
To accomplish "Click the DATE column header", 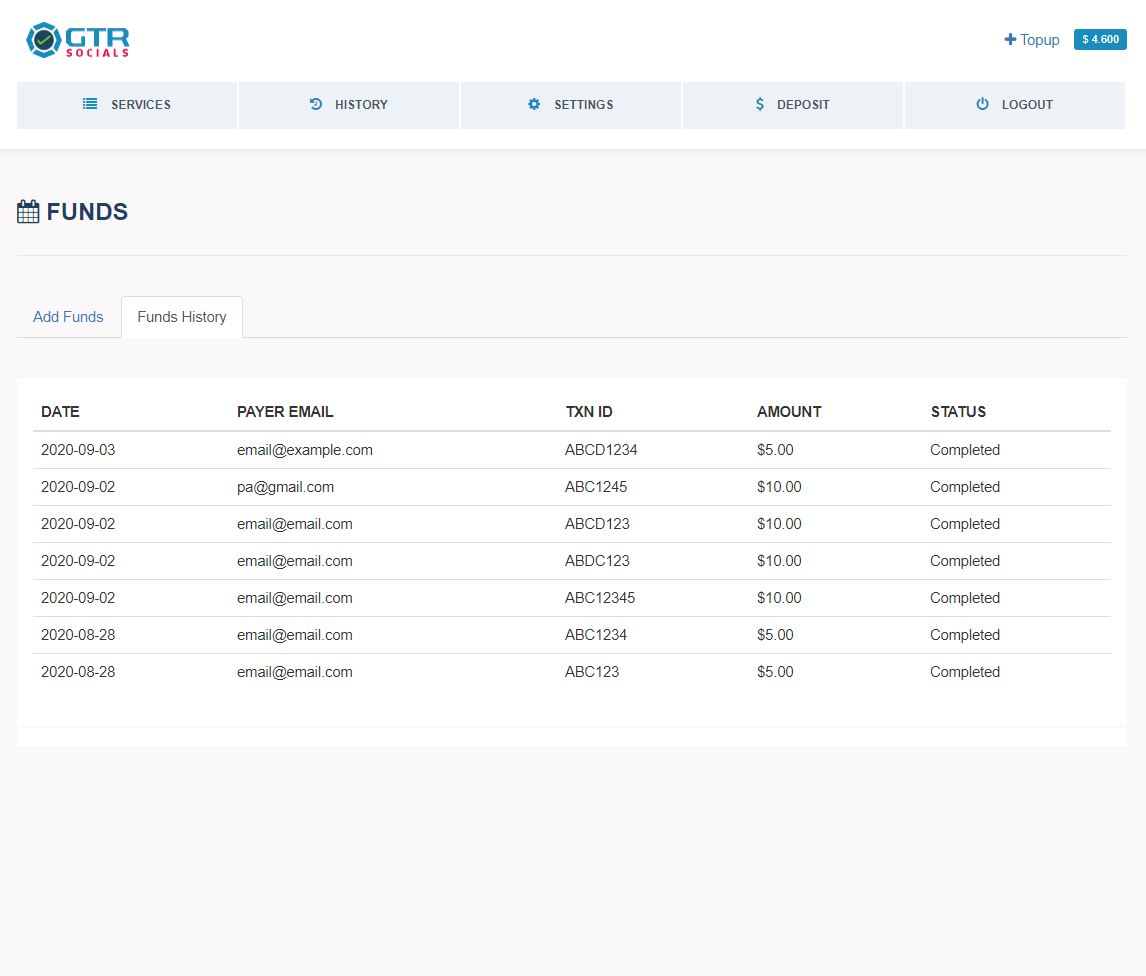I will pyautogui.click(x=60, y=412).
